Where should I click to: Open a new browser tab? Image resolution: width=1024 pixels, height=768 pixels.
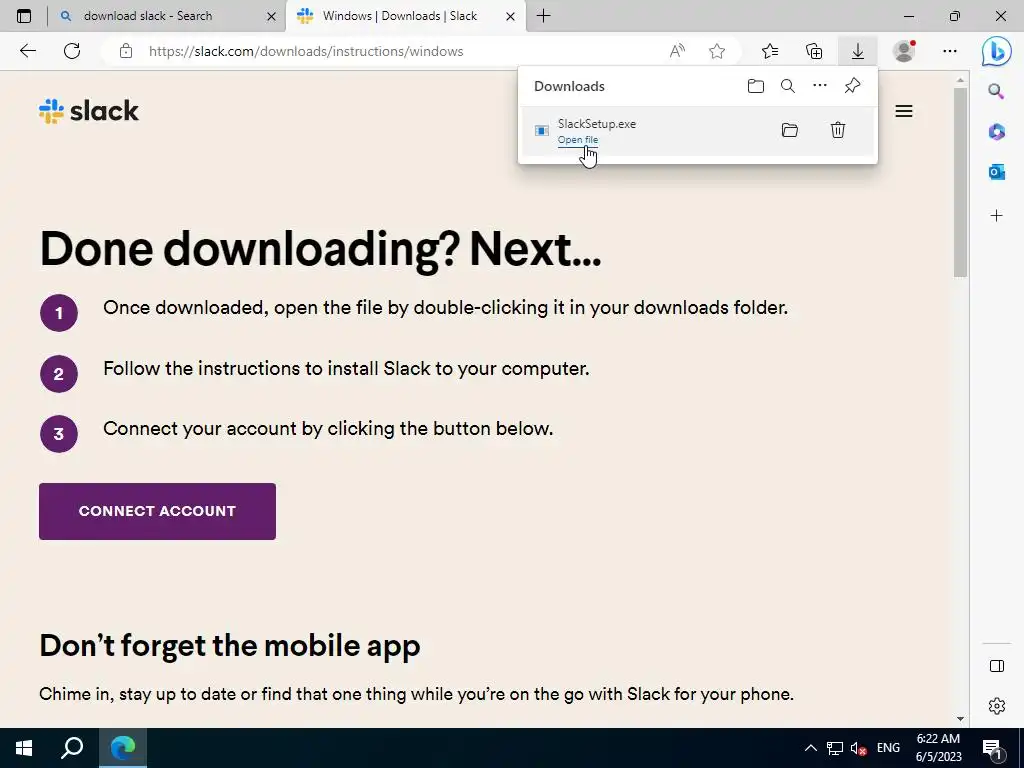tap(543, 16)
